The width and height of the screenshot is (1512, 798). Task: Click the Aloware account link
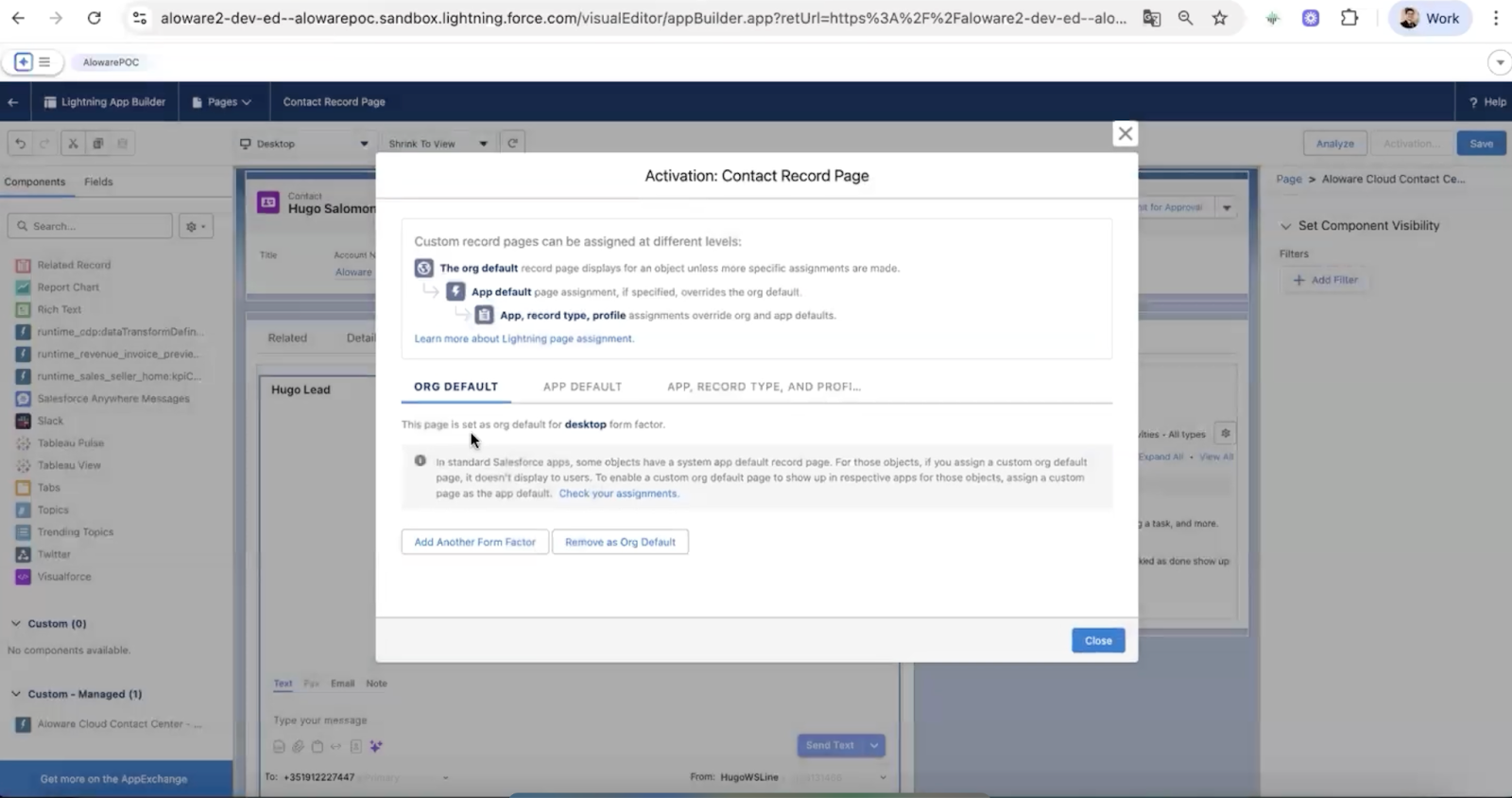(353, 272)
